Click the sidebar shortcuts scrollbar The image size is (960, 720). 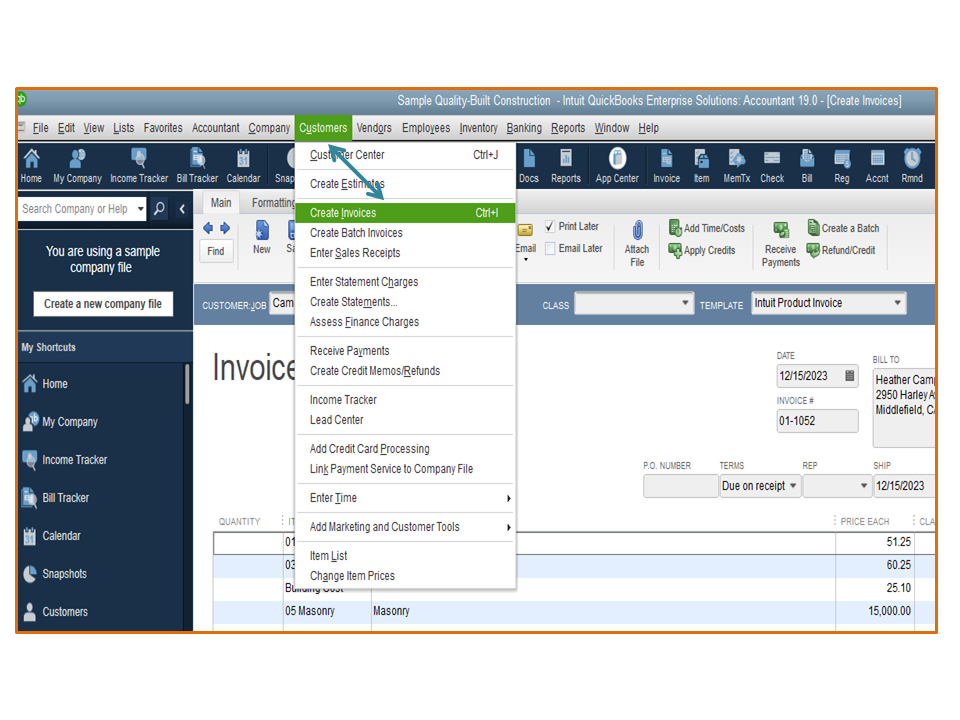[x=187, y=384]
